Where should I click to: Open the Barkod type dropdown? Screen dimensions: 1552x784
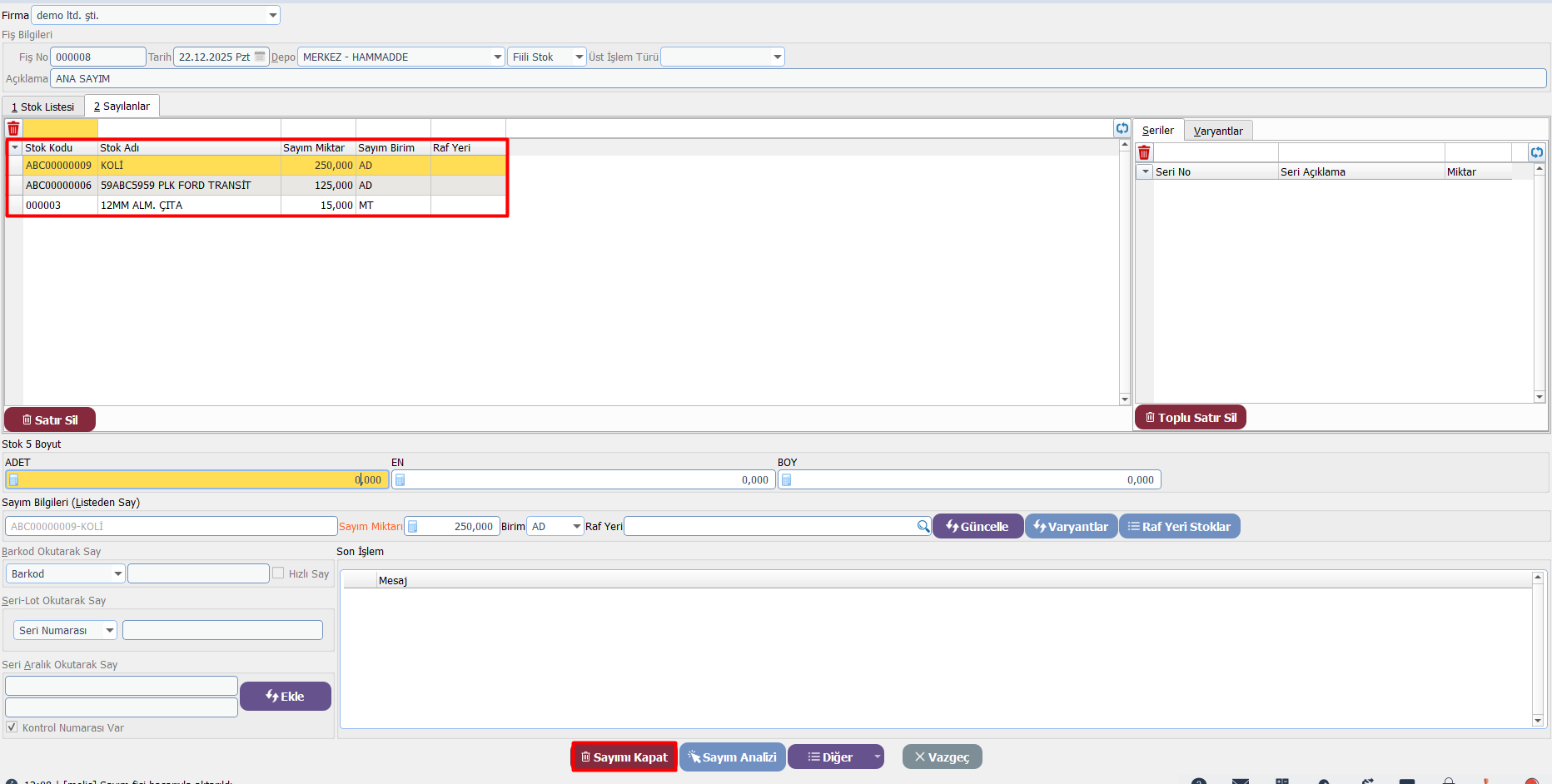[117, 573]
